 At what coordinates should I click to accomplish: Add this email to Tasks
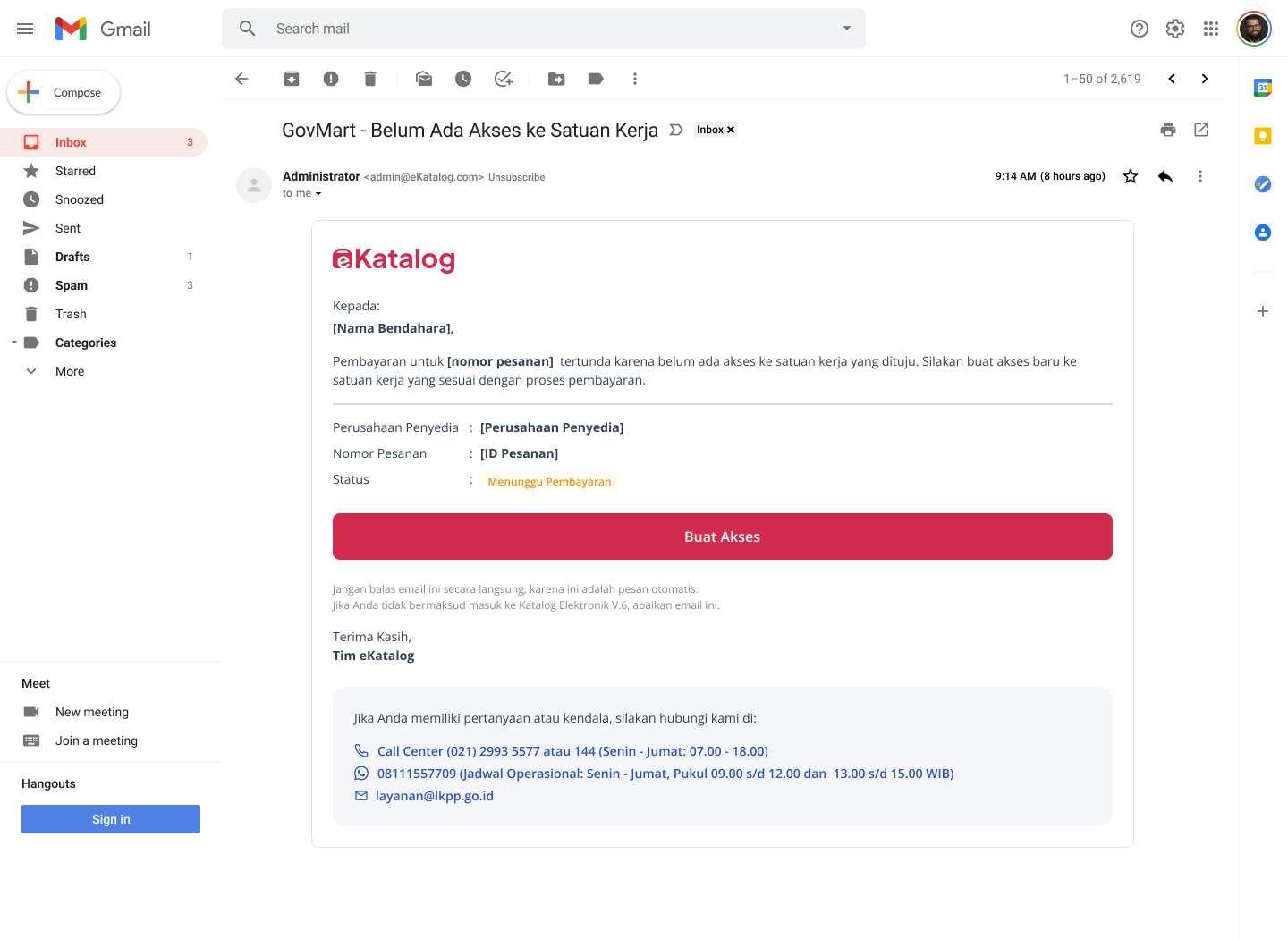(x=504, y=79)
